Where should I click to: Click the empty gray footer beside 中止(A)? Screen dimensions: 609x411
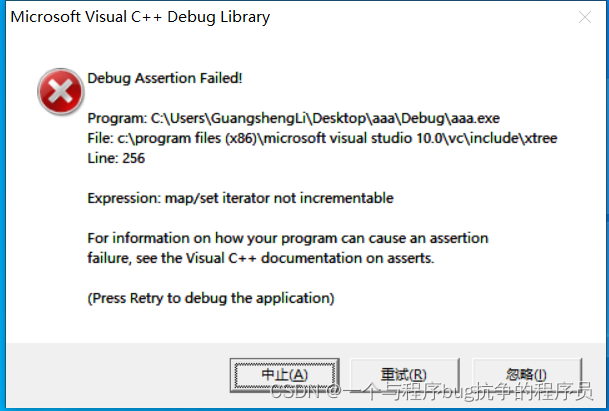pos(117,375)
